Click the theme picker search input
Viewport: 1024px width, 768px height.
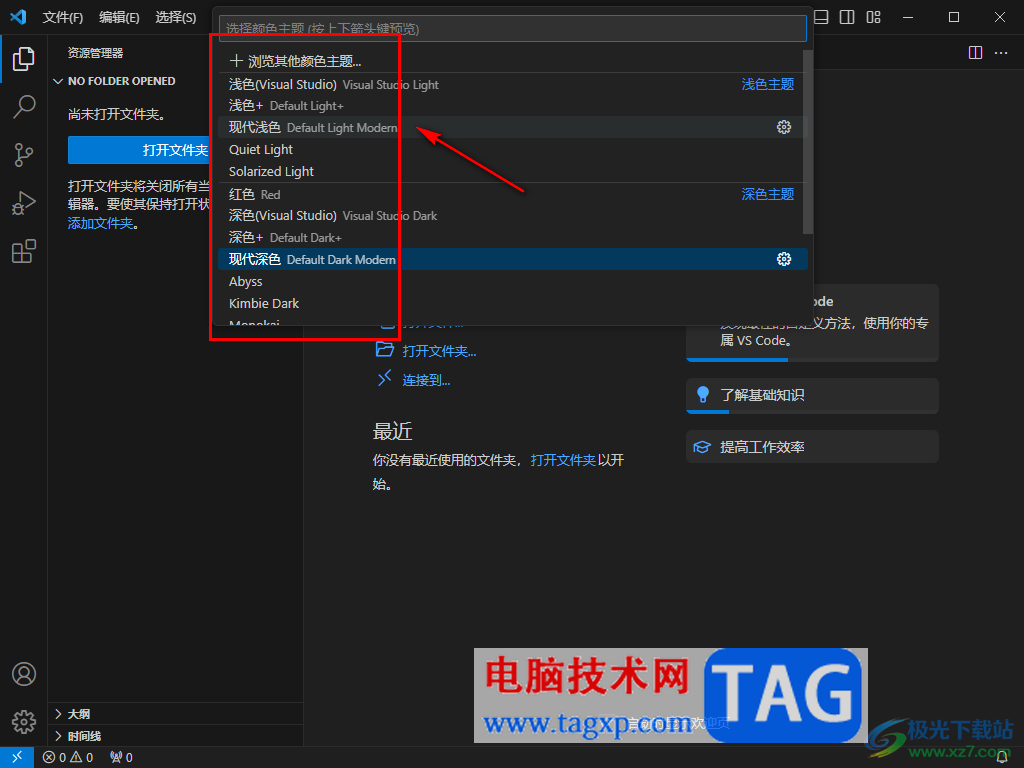513,29
